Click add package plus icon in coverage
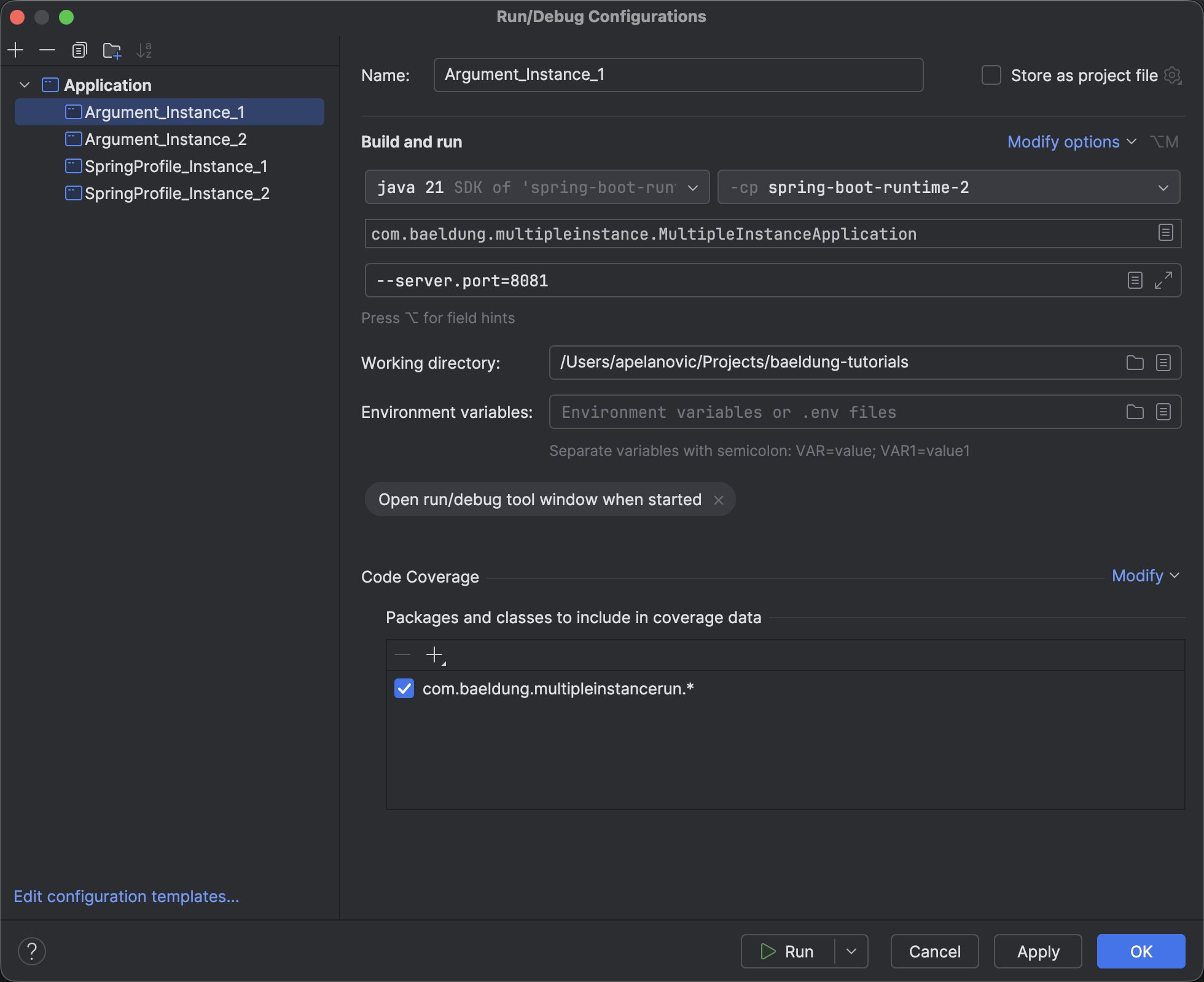 point(435,655)
